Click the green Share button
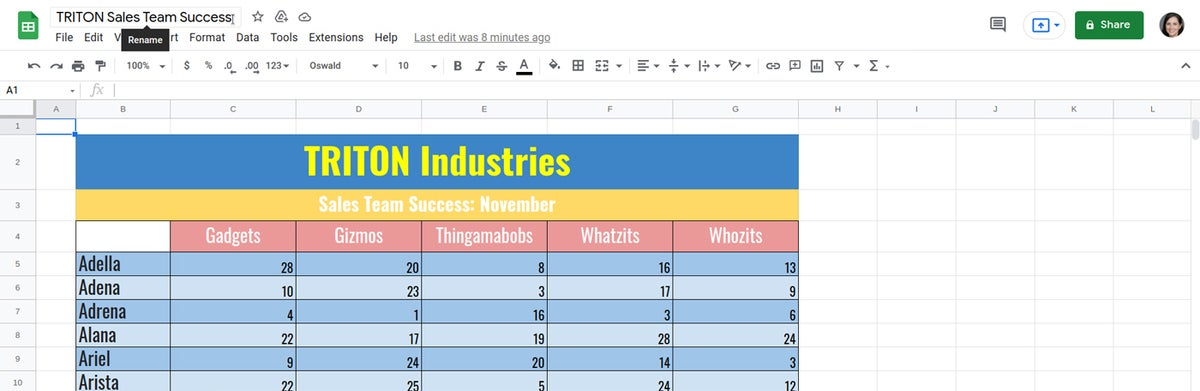Image resolution: width=1200 pixels, height=391 pixels. click(1109, 25)
